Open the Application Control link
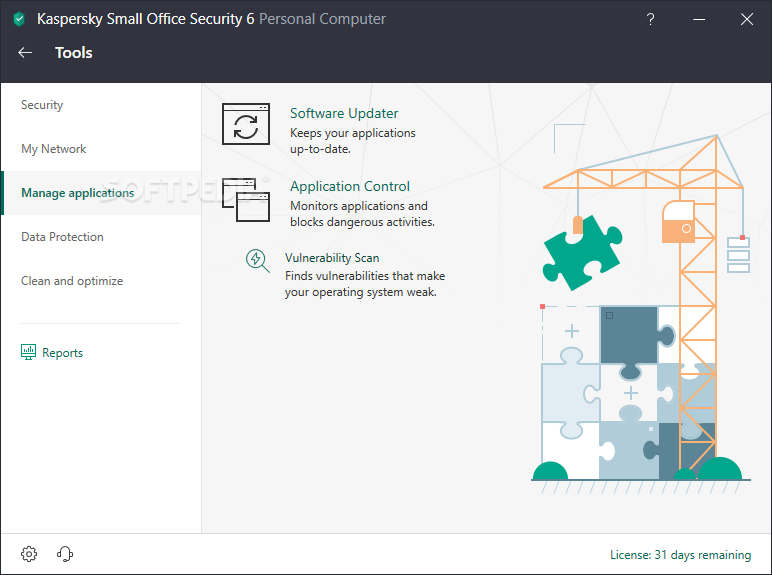 pyautogui.click(x=350, y=186)
